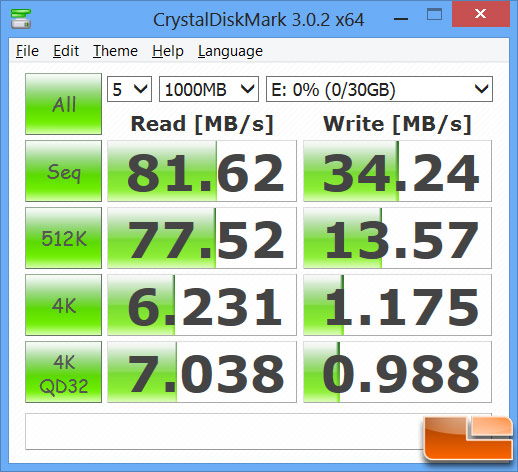The height and width of the screenshot is (472, 518).
Task: Expand the drive selector E: 0% (0/30GB)
Action: [379, 89]
